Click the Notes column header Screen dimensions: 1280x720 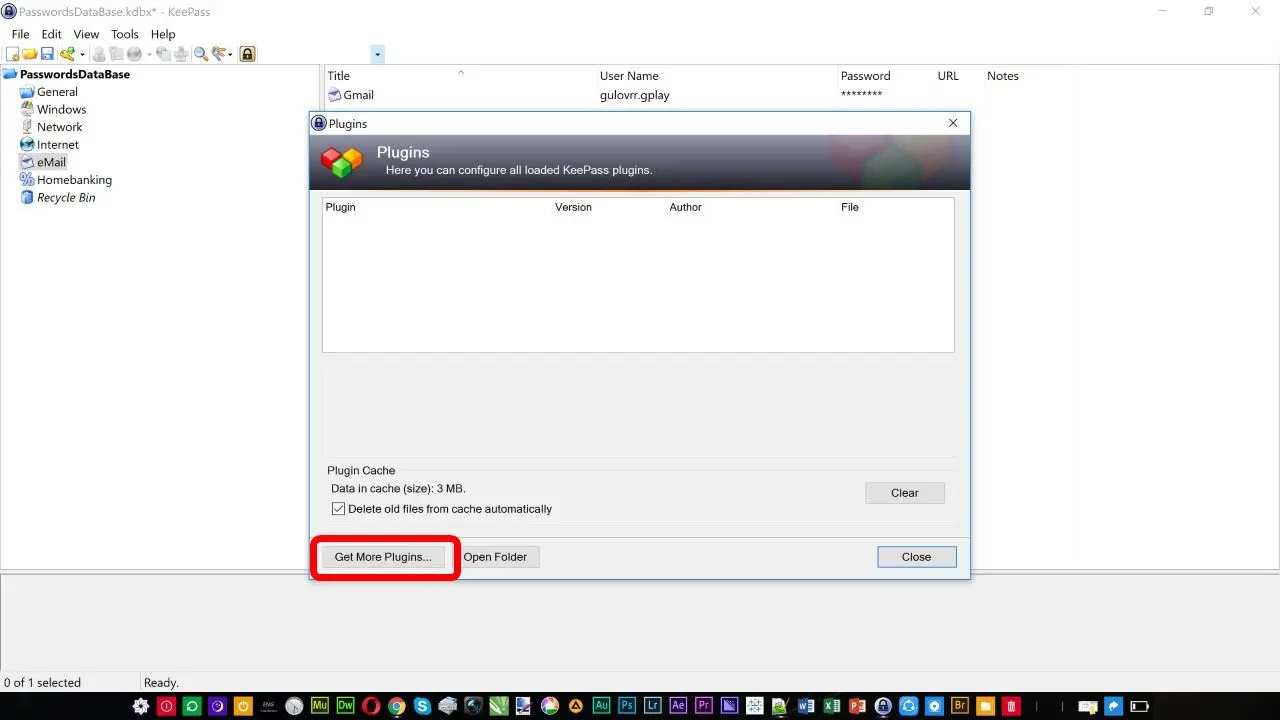coord(1003,76)
